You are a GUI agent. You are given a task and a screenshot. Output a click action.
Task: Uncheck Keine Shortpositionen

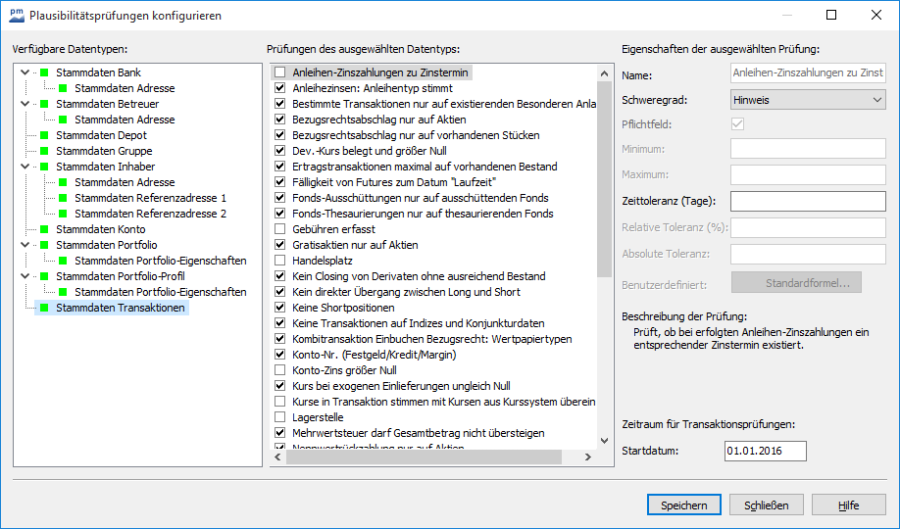click(x=280, y=307)
